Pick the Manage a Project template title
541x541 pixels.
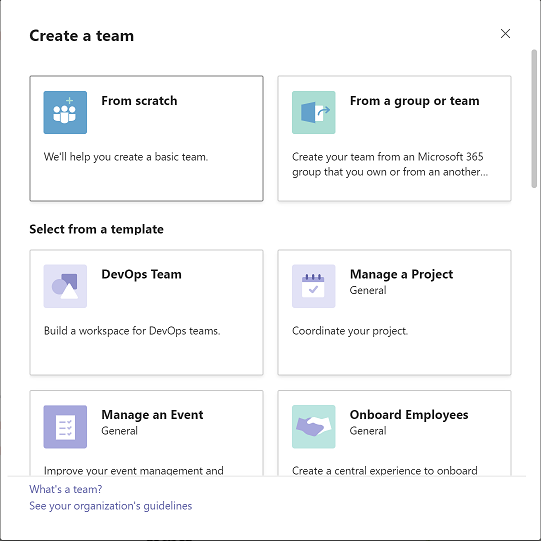402,274
